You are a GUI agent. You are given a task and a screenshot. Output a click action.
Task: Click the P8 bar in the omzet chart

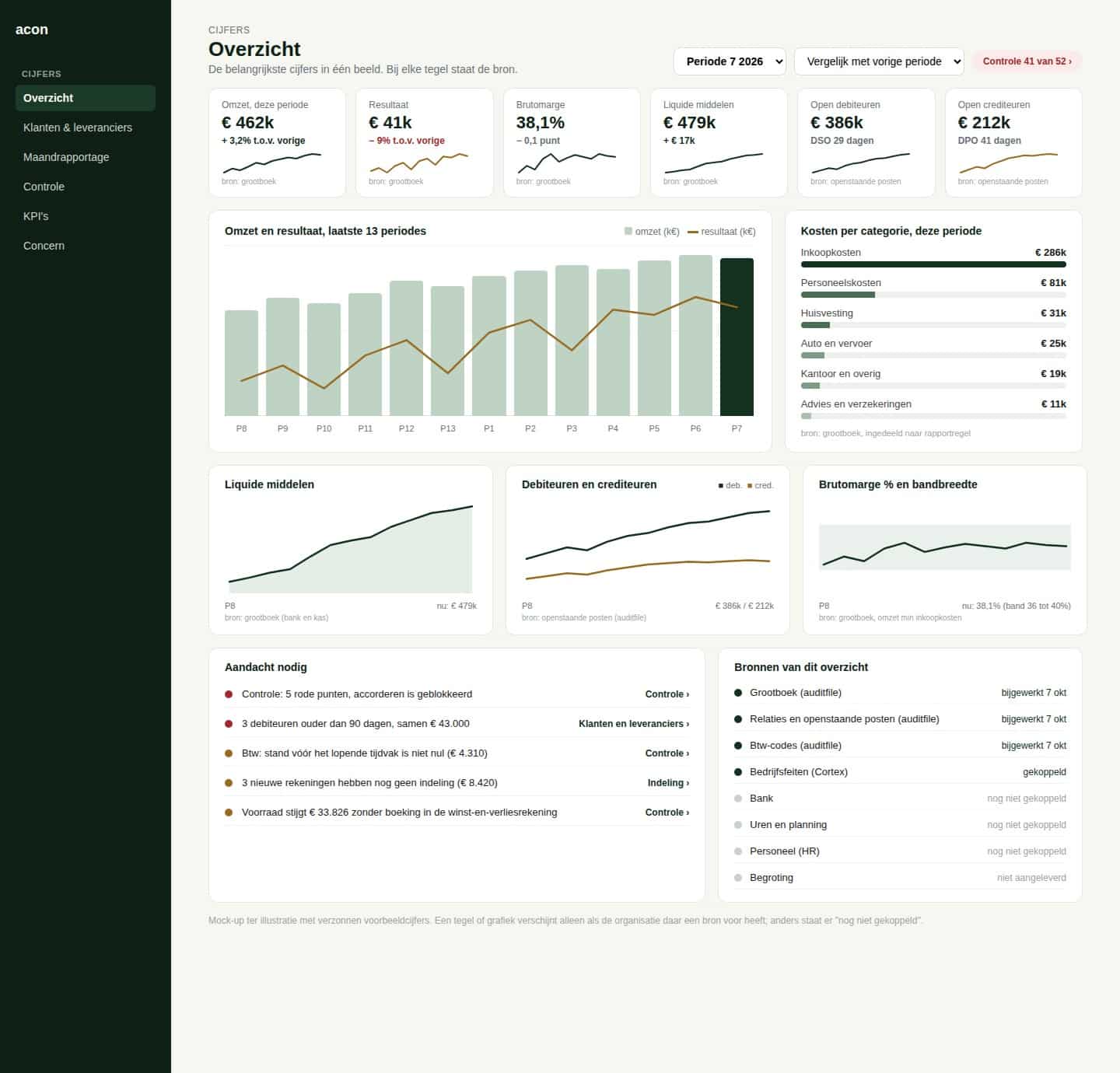[x=241, y=363]
